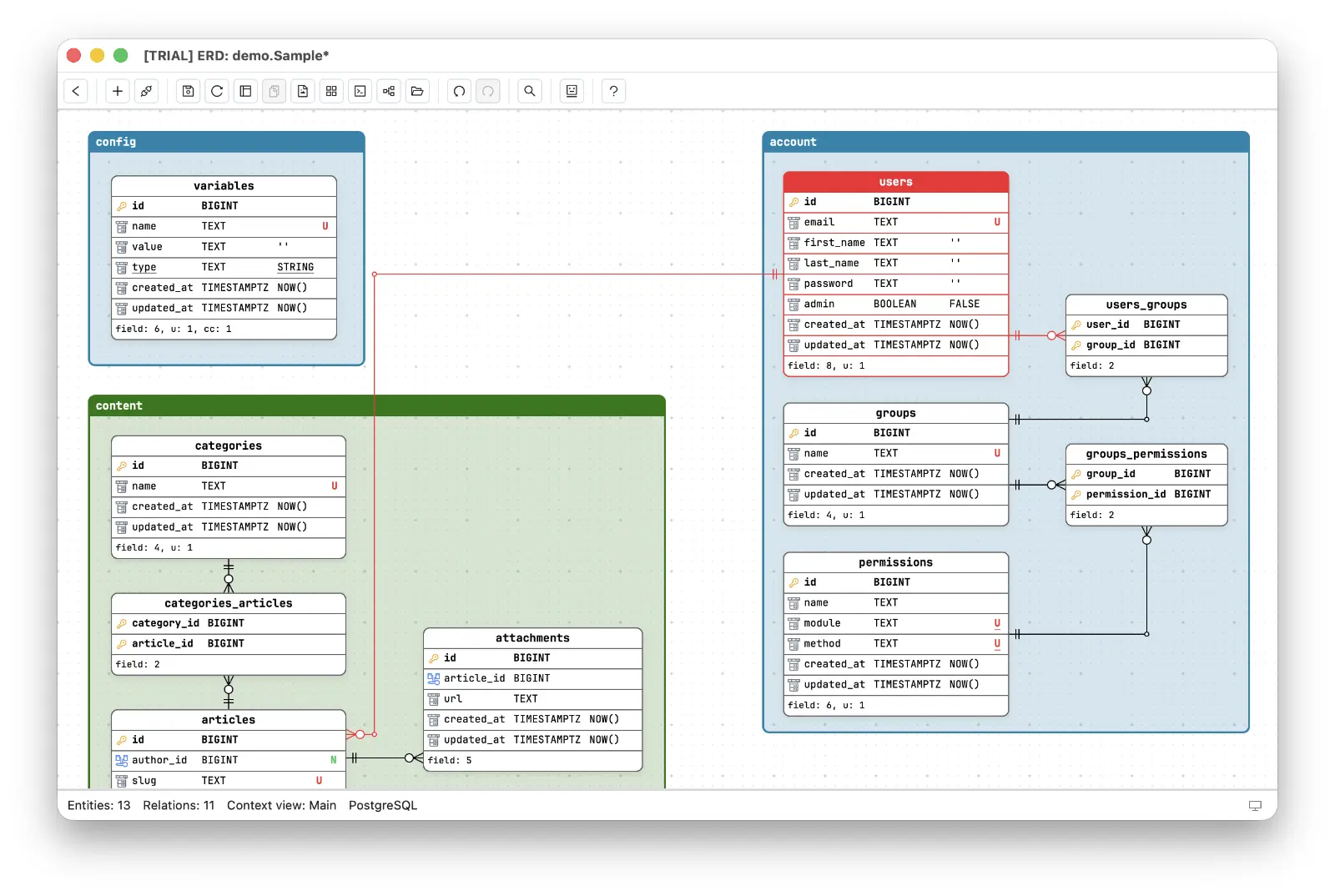Save the diagram with the disk icon
1335x896 pixels.
coord(189,91)
